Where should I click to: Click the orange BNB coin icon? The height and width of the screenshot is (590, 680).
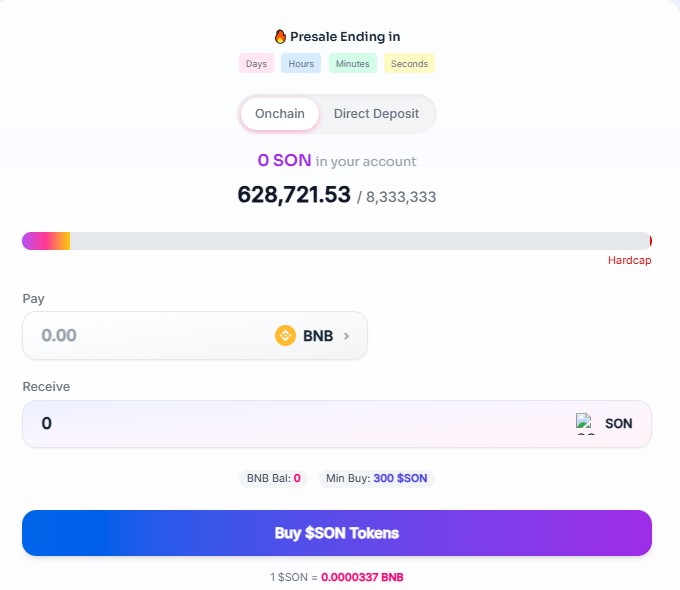pos(285,336)
